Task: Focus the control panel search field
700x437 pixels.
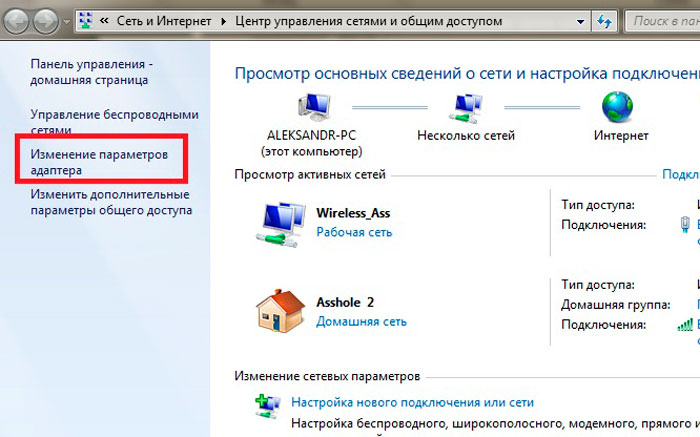Action: tap(662, 21)
